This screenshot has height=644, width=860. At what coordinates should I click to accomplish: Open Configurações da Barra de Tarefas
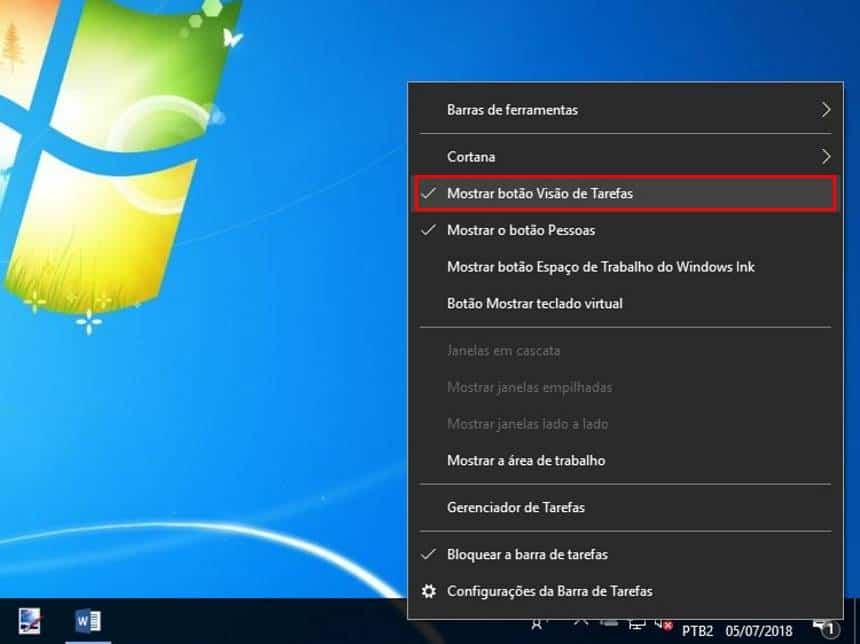click(625, 591)
